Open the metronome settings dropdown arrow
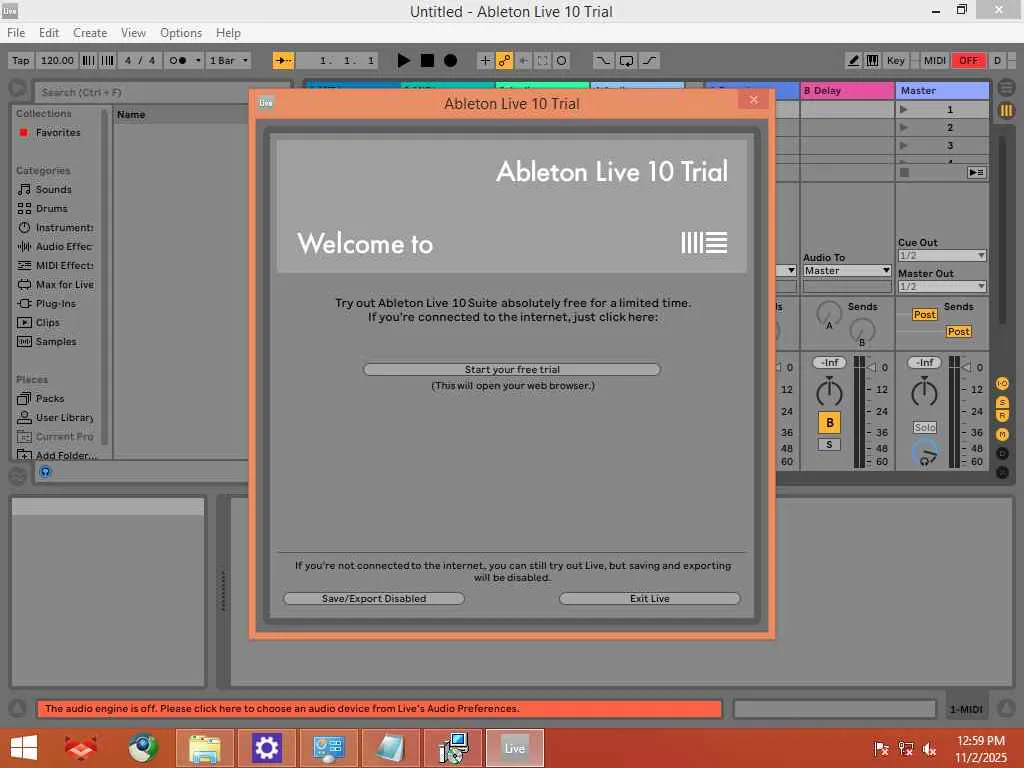 click(x=198, y=61)
